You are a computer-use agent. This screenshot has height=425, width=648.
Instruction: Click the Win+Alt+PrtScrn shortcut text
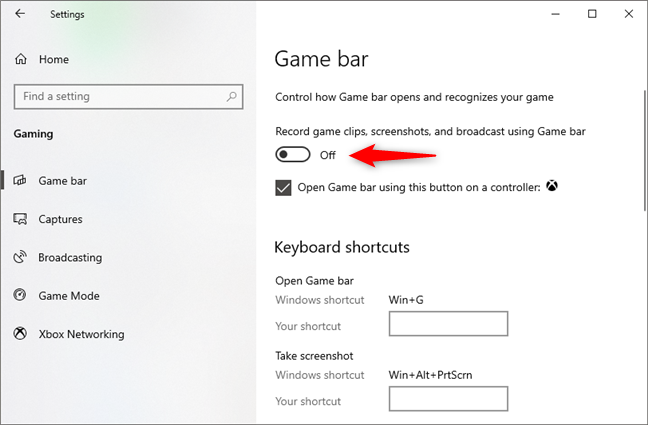(x=430, y=375)
